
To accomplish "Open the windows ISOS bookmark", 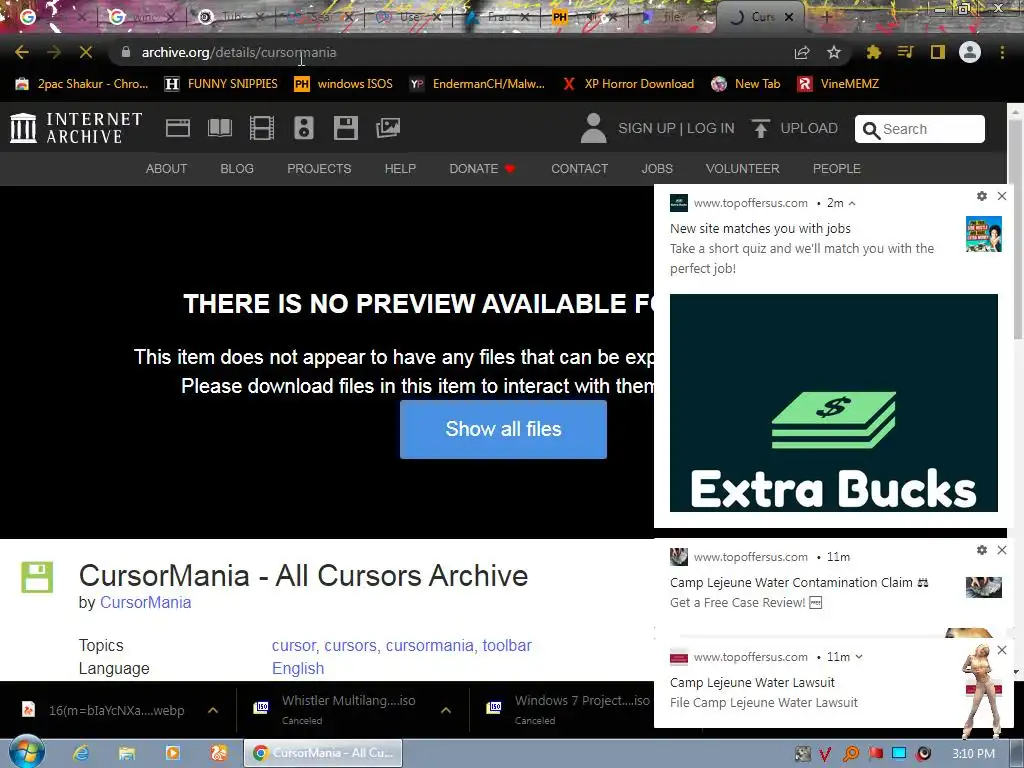I will click(x=344, y=84).
